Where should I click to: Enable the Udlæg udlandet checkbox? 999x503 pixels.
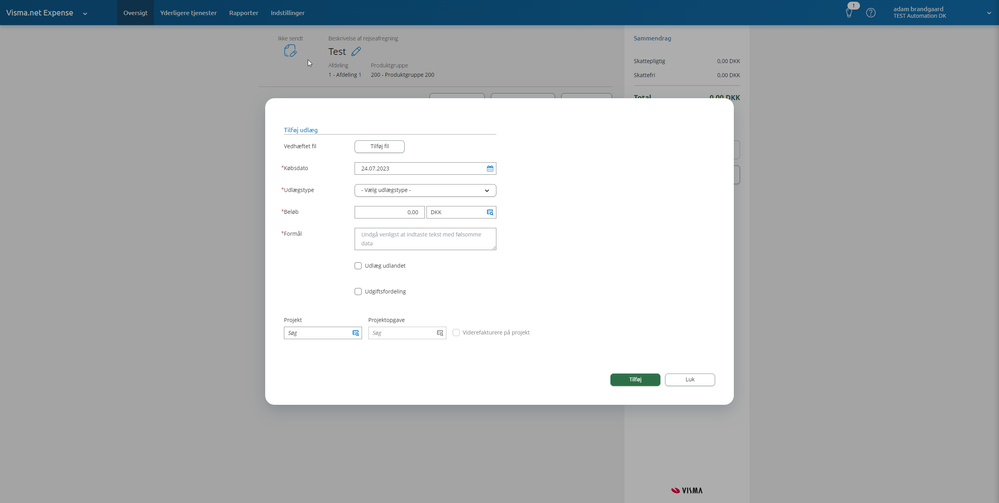(358, 266)
